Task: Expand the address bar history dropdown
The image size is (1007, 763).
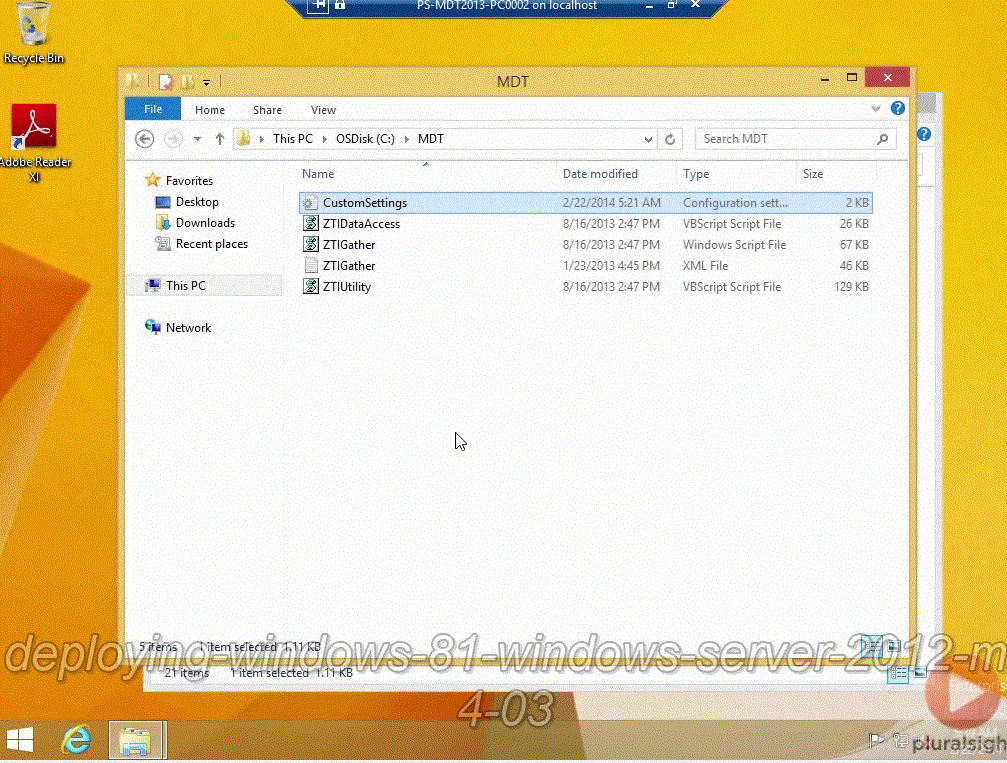Action: (648, 139)
